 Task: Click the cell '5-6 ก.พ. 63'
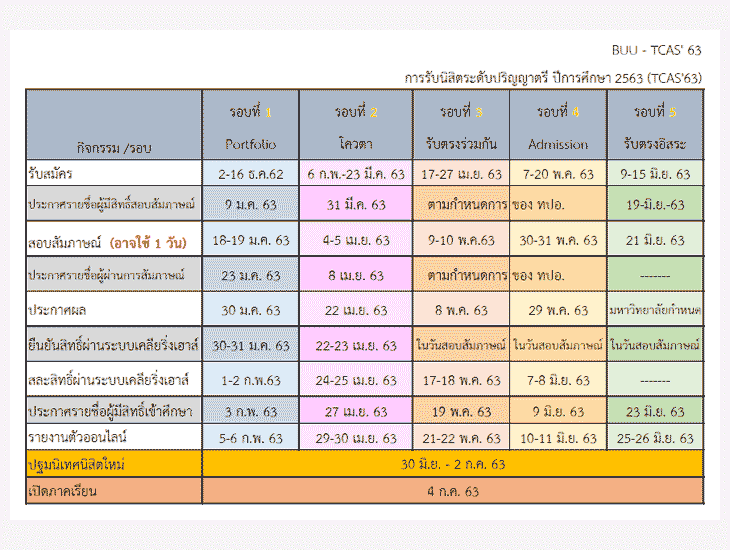[251, 437]
